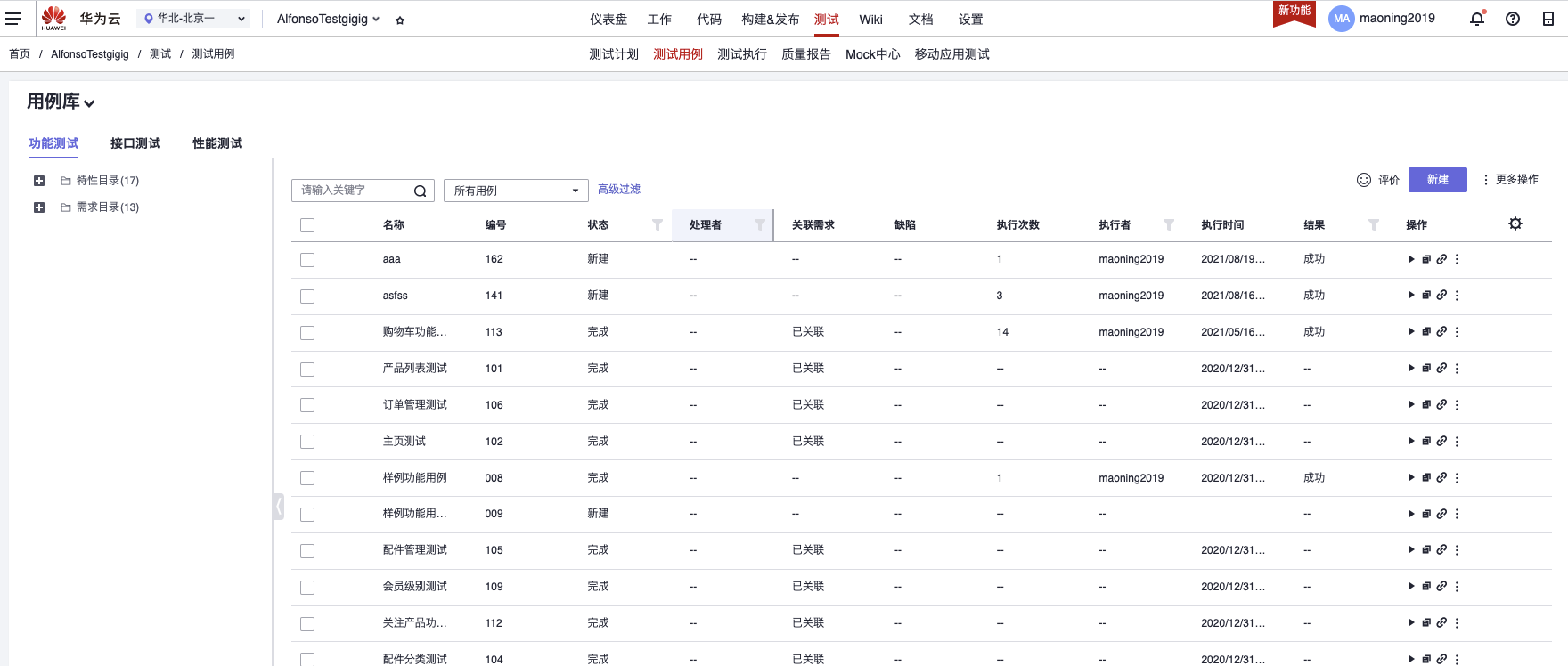Image resolution: width=1568 pixels, height=666 pixels.
Task: Open the 华北-北京一 region dropdown
Action: pos(193,19)
